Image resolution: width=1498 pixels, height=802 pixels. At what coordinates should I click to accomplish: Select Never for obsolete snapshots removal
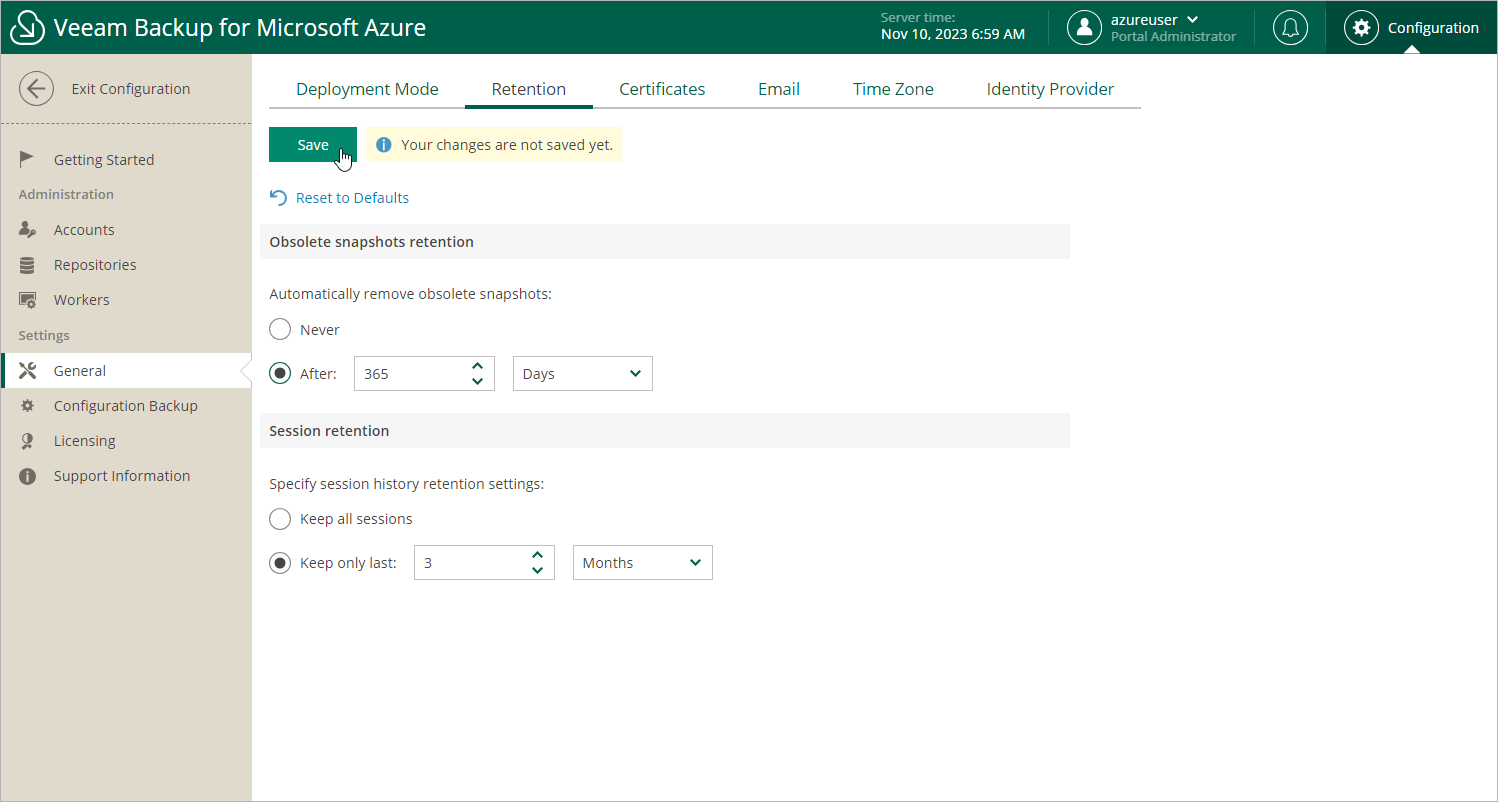(281, 330)
